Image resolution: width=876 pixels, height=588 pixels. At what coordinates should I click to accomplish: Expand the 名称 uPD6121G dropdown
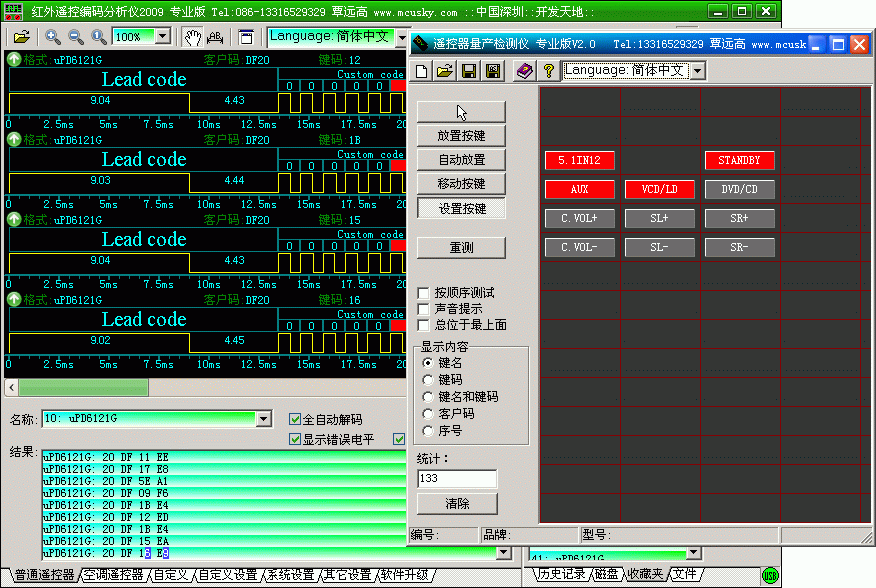[x=264, y=419]
